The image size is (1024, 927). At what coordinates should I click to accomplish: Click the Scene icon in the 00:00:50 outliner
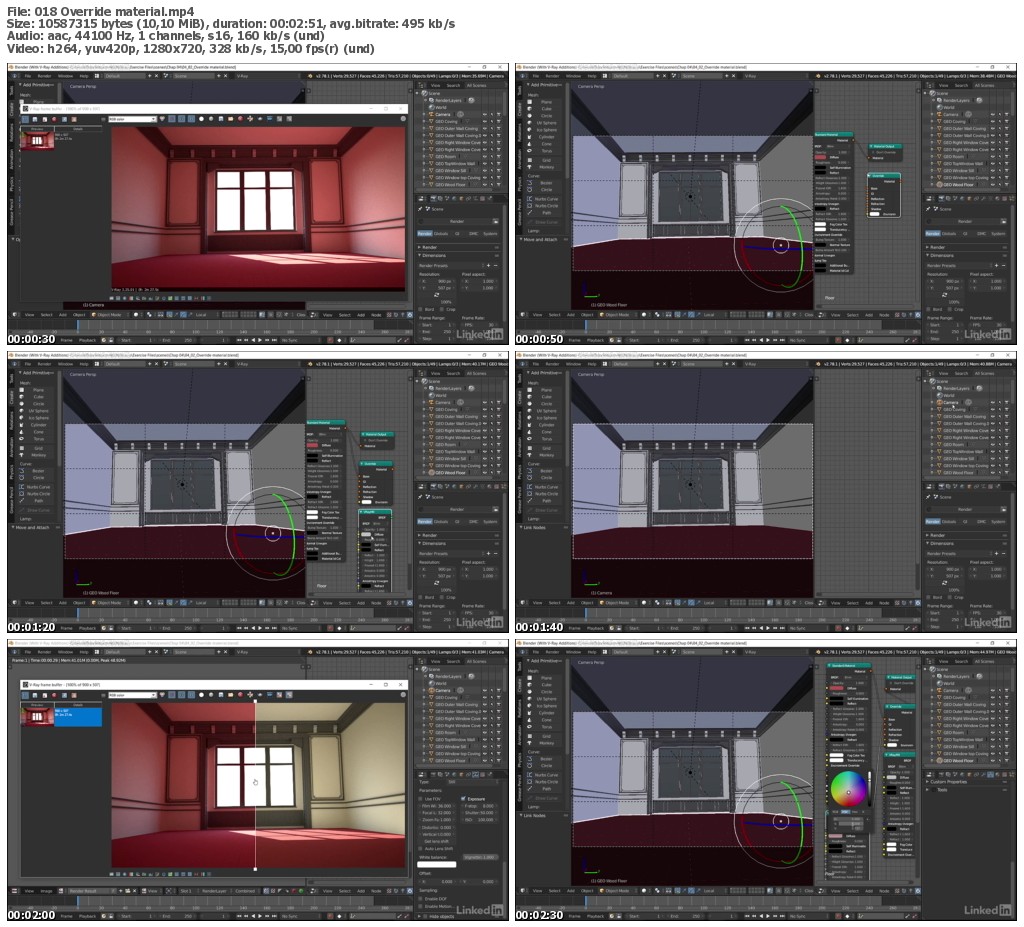[933, 93]
